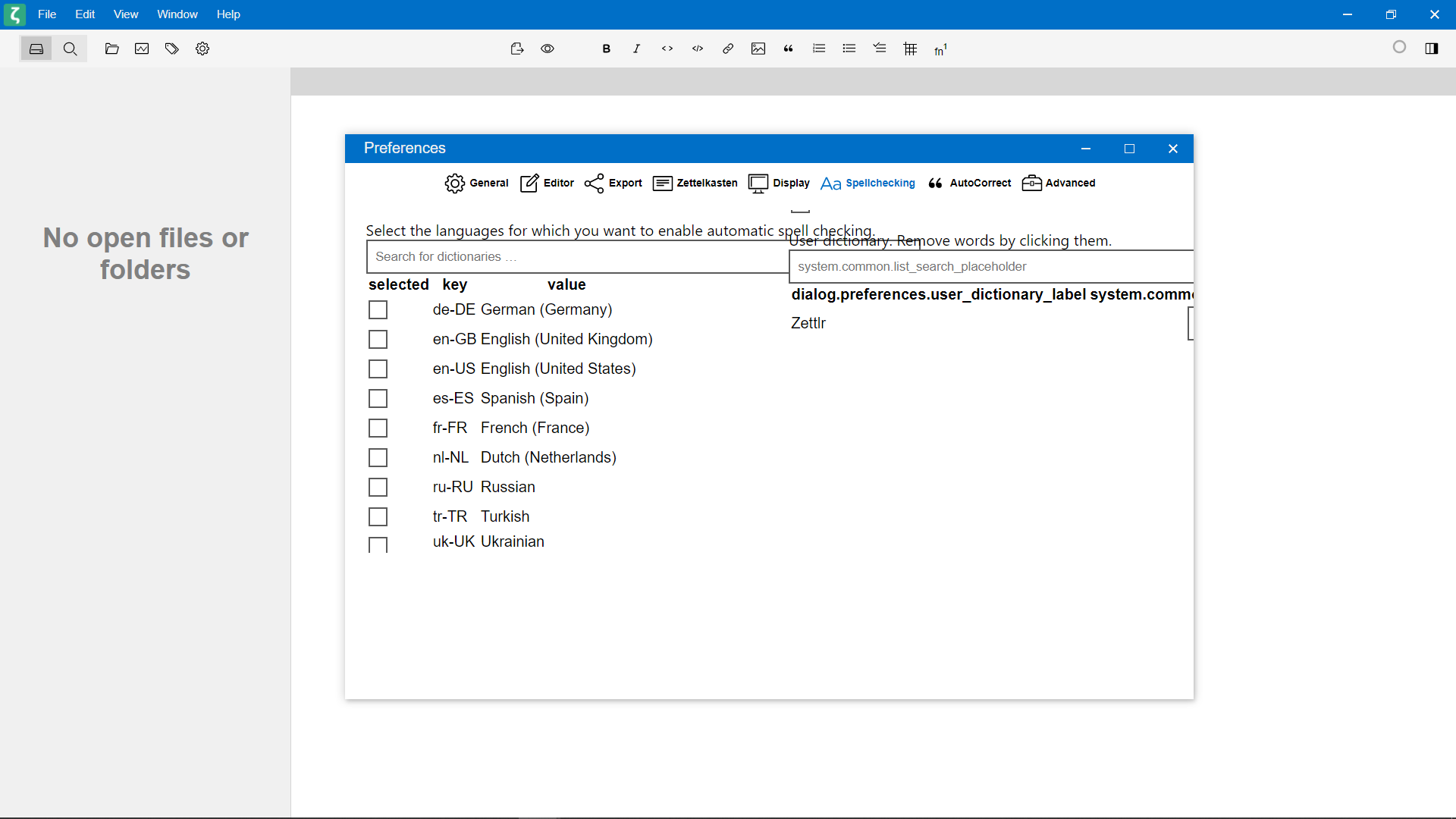
Task: Open global search magnifier icon
Action: [71, 49]
